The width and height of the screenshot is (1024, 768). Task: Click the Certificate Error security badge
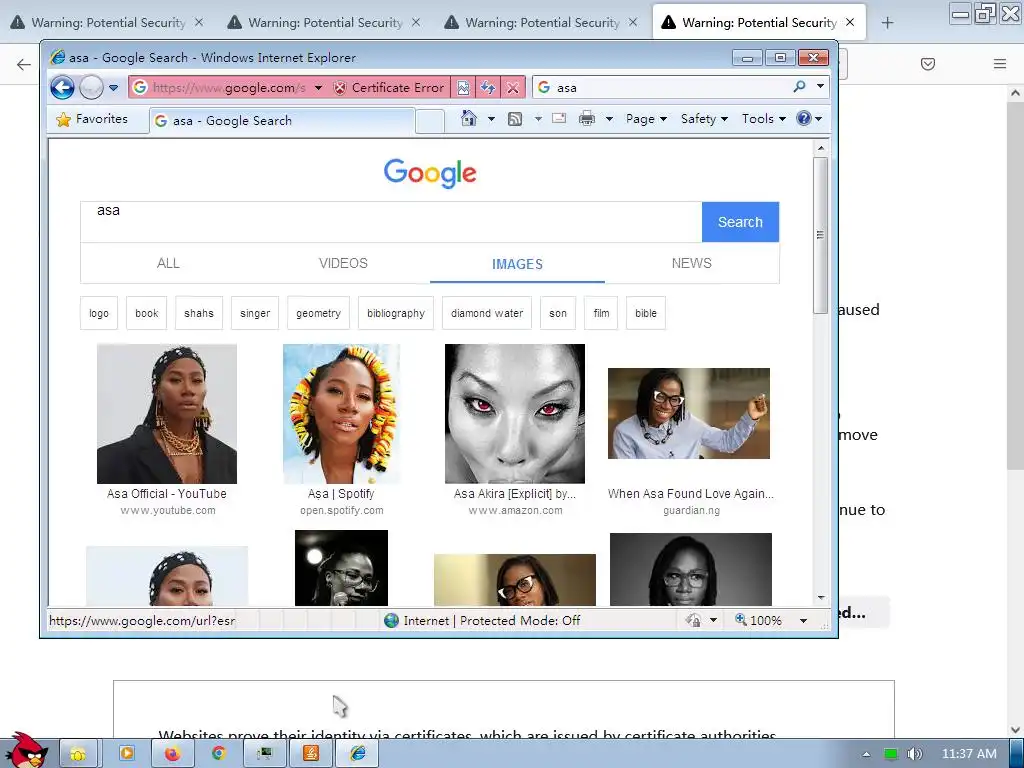click(389, 88)
